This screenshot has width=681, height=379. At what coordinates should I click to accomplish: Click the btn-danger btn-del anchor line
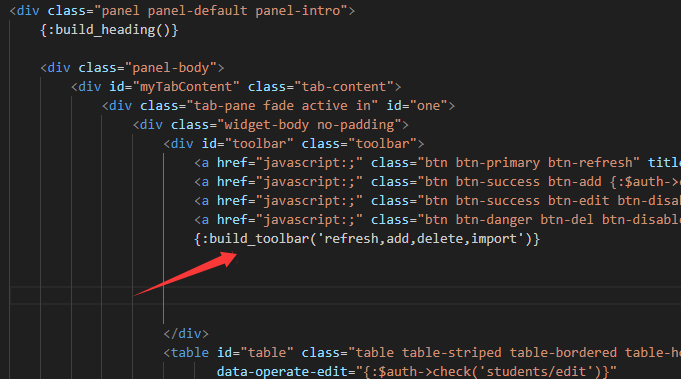click(x=437, y=220)
